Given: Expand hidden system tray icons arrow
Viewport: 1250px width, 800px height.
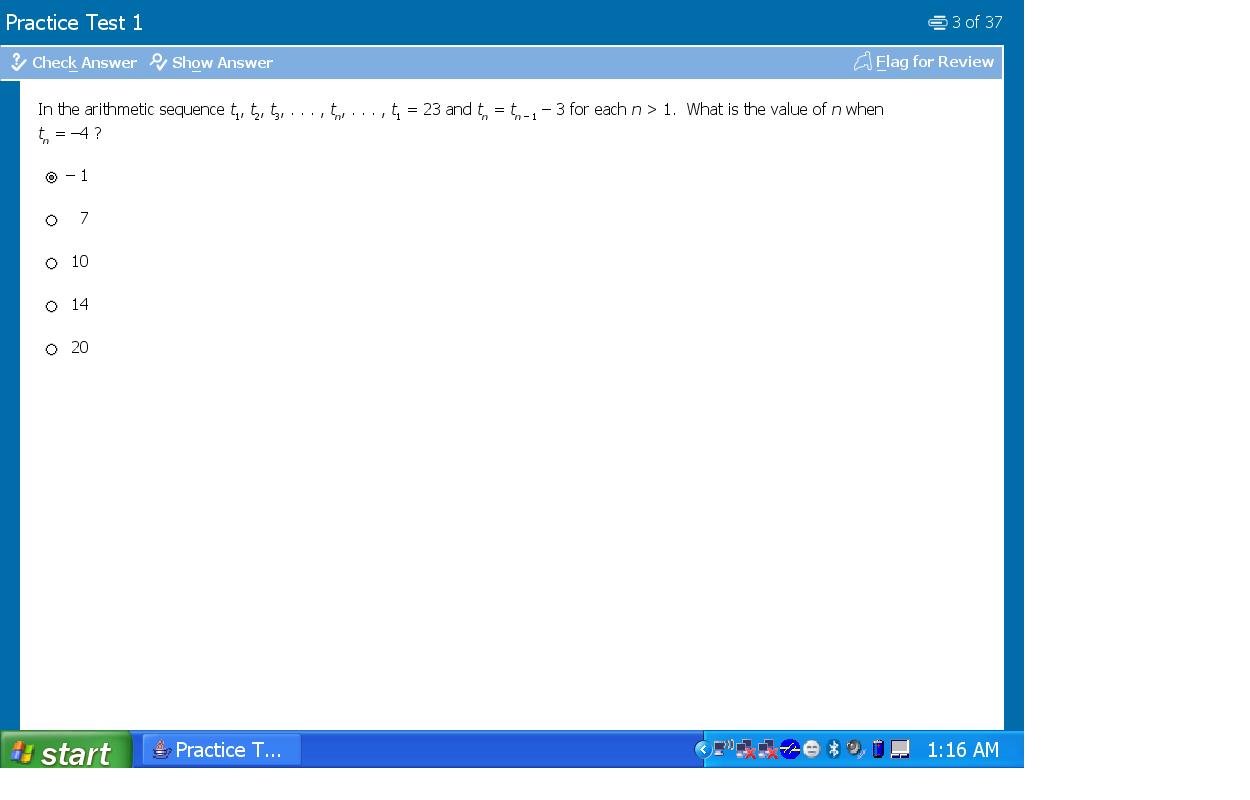Looking at the screenshot, I should click(703, 749).
